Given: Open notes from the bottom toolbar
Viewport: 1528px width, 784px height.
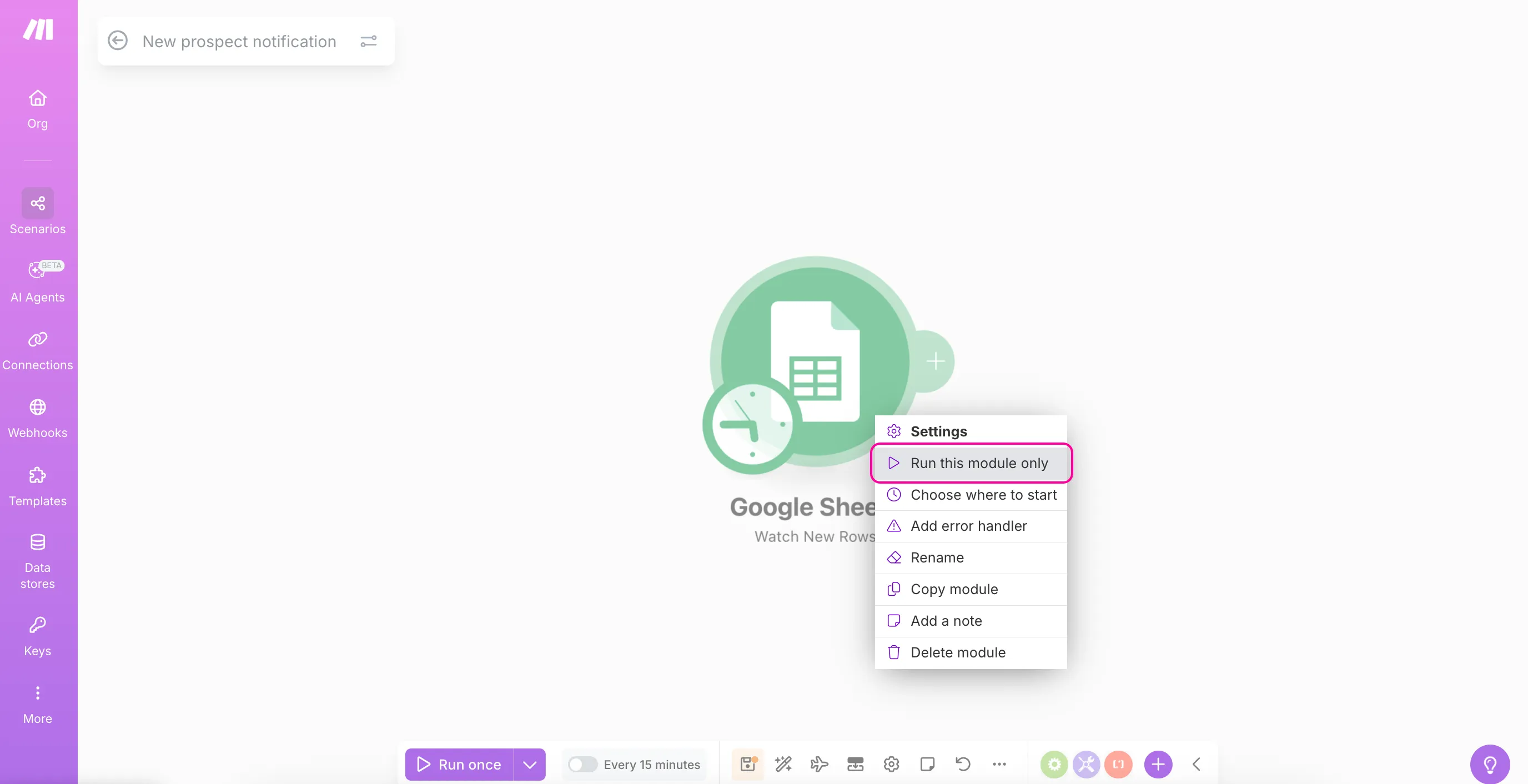Looking at the screenshot, I should pos(927,764).
